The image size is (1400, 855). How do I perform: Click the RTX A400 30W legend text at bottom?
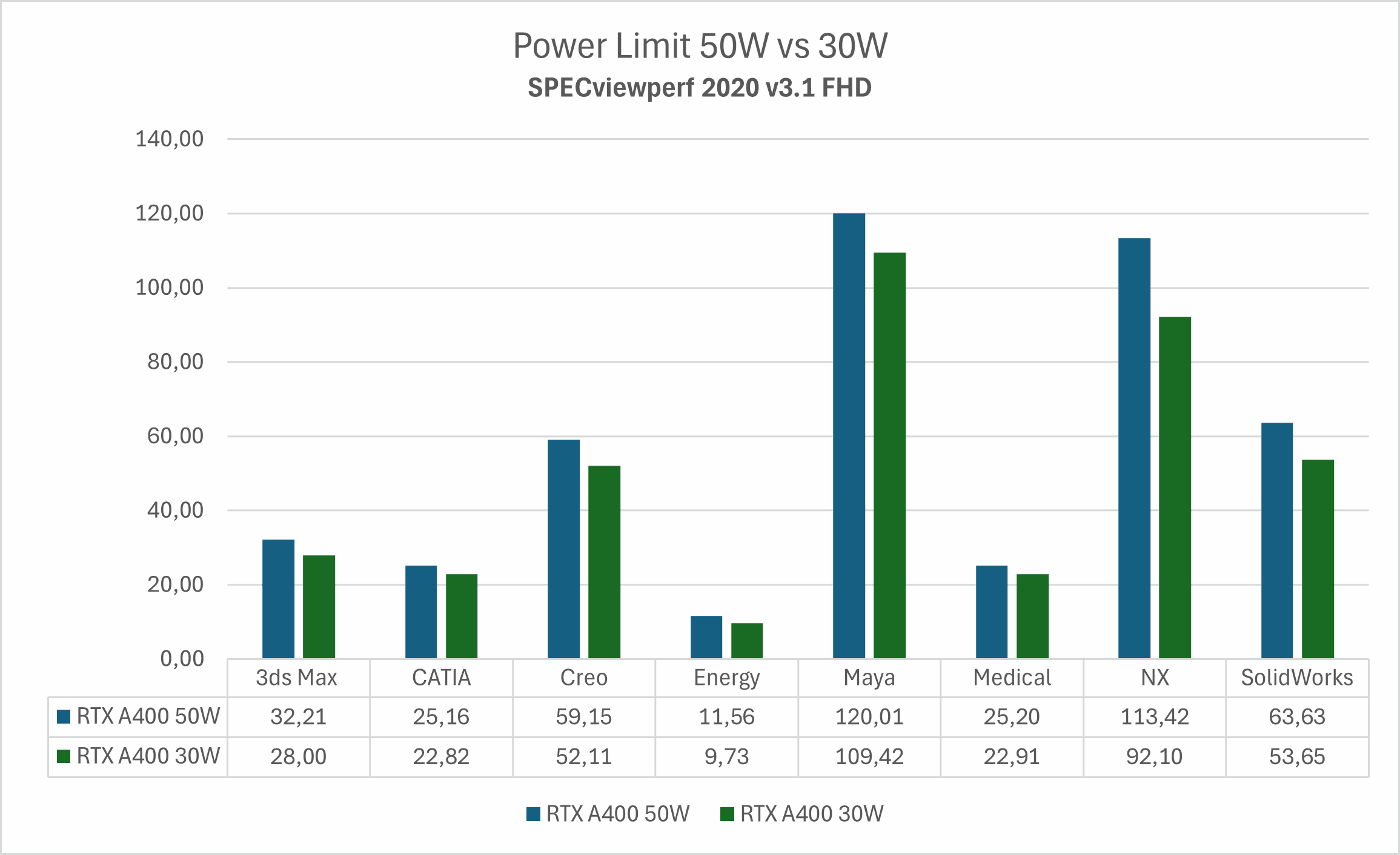(x=811, y=814)
